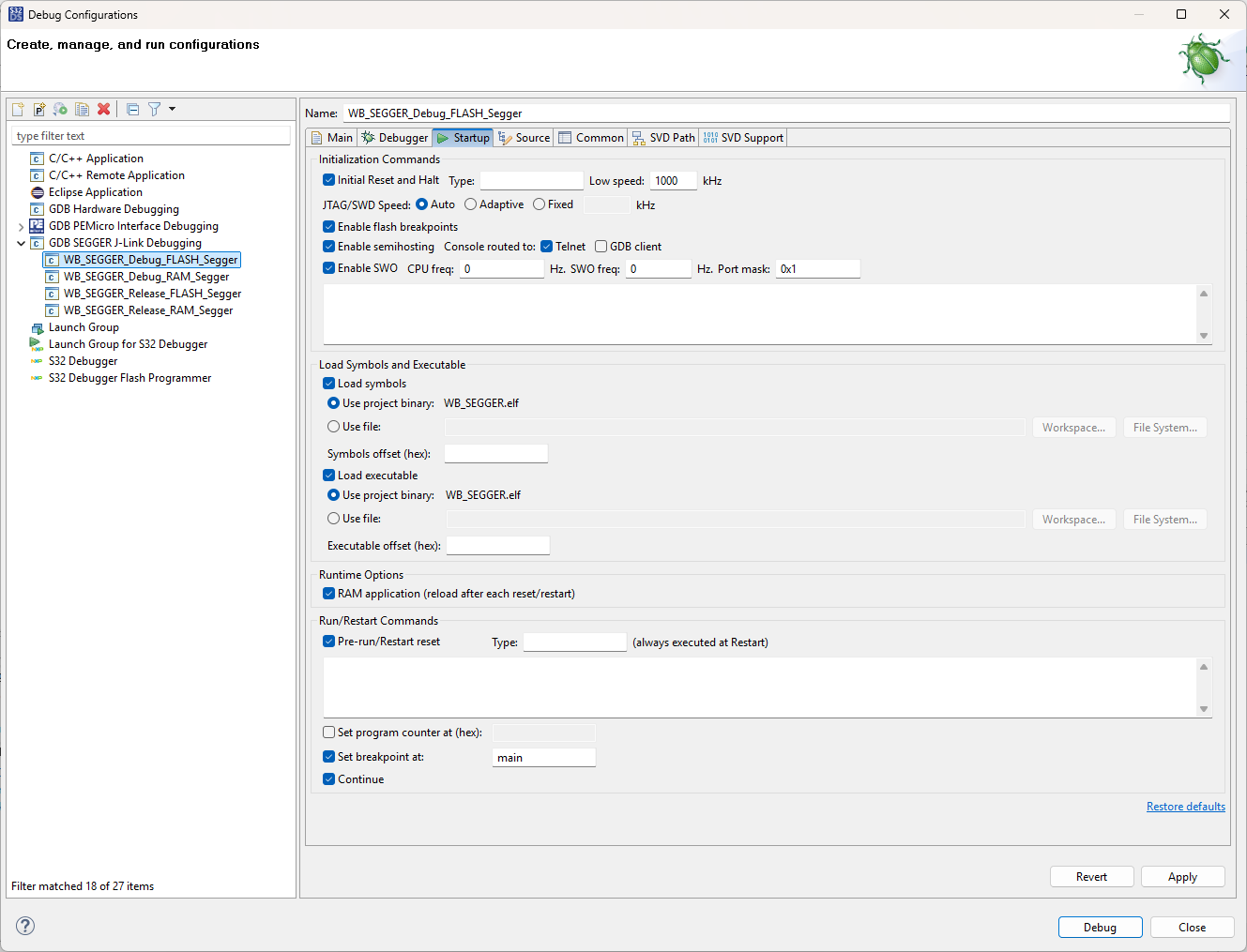Image resolution: width=1247 pixels, height=952 pixels.
Task: Click the New launch configuration icon
Action: pos(18,109)
